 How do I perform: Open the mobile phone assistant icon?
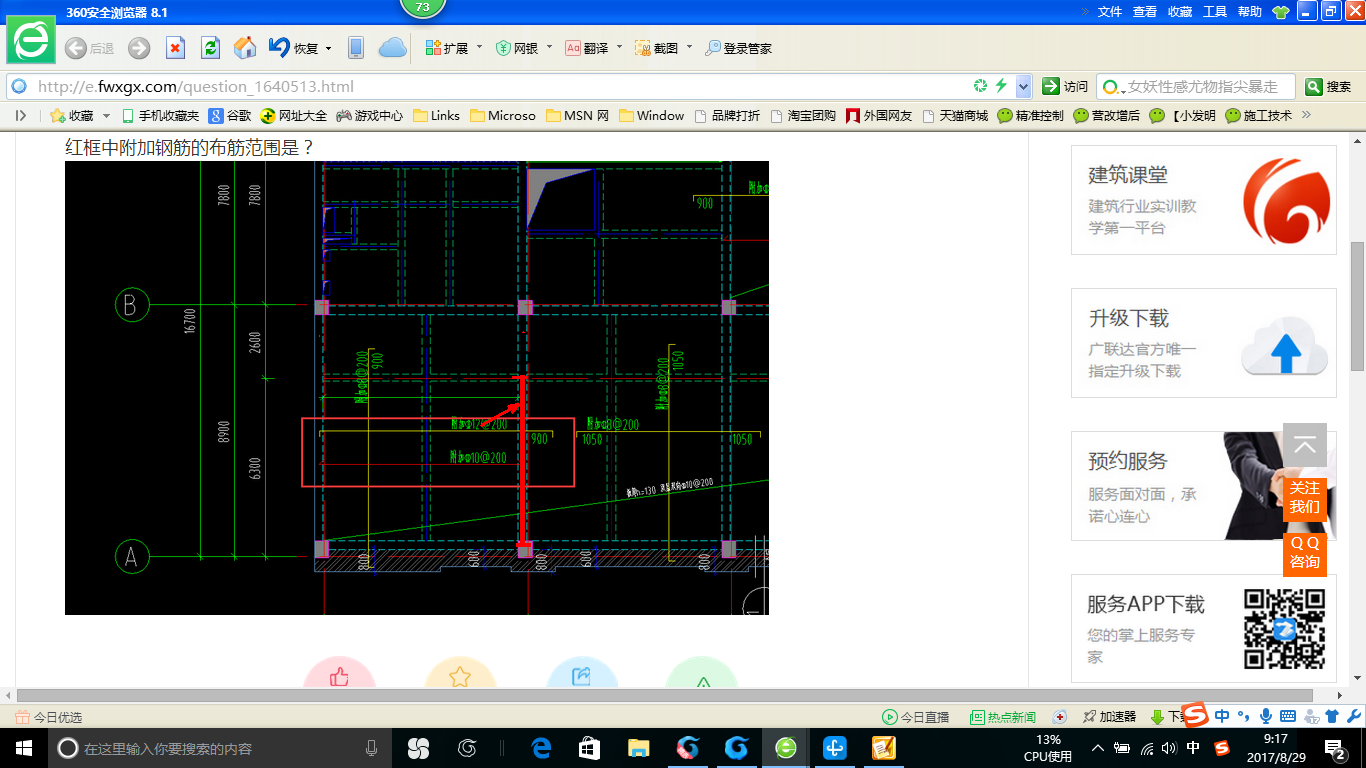pos(356,48)
